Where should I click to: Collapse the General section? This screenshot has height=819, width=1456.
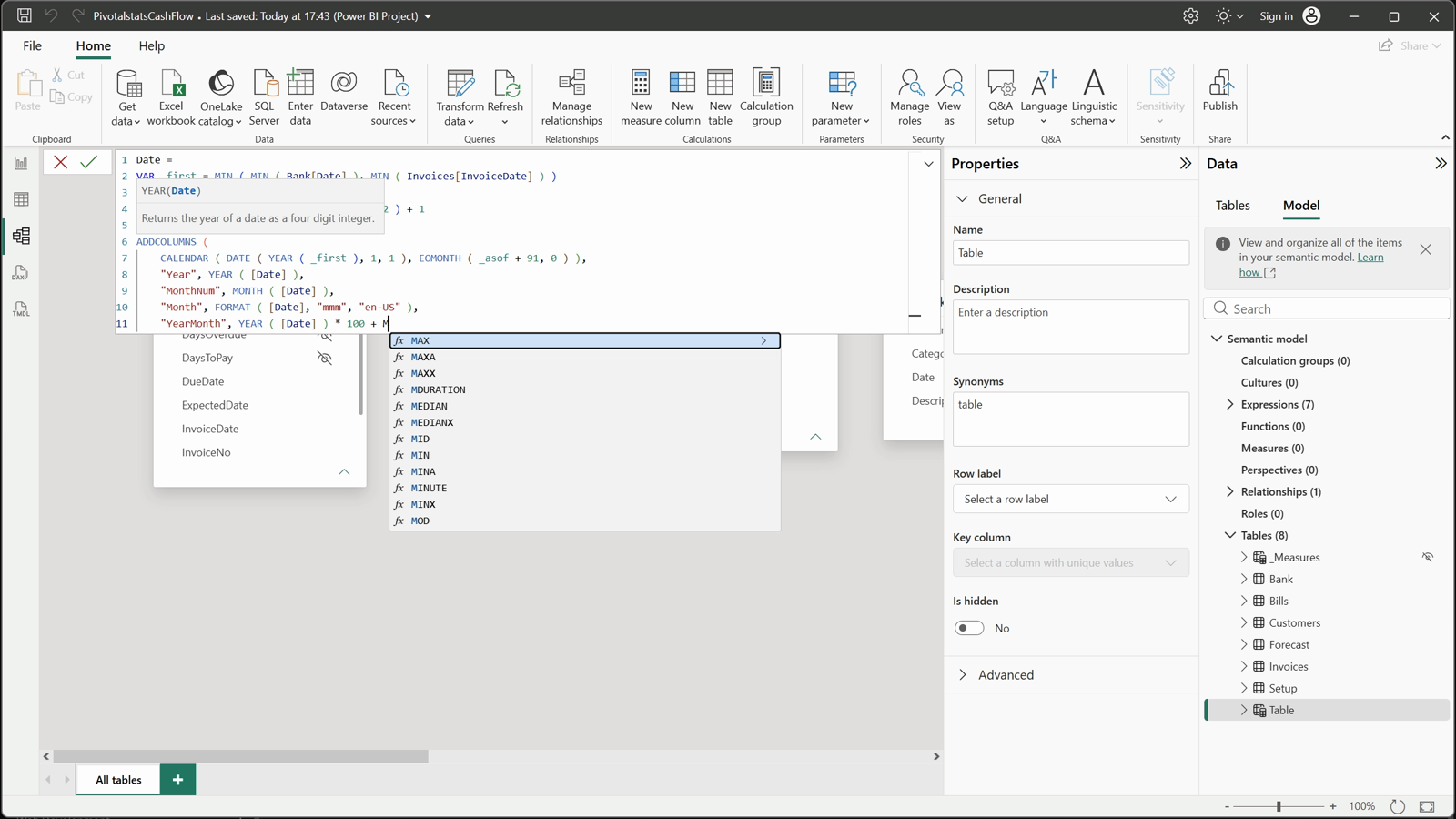coord(962,199)
